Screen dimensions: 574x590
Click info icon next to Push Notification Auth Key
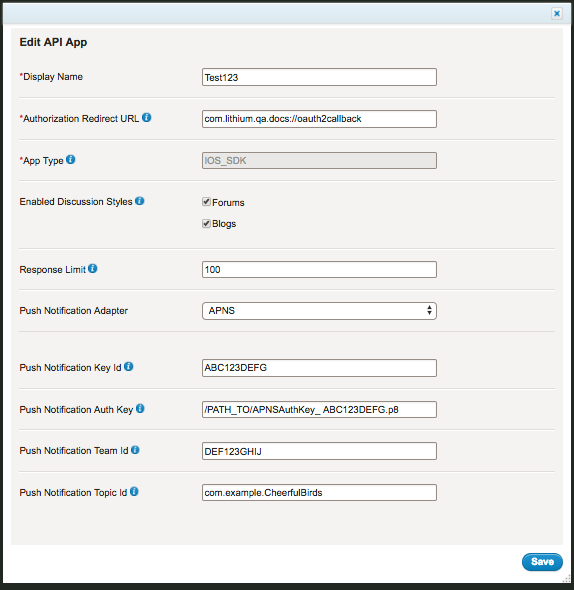coord(140,408)
